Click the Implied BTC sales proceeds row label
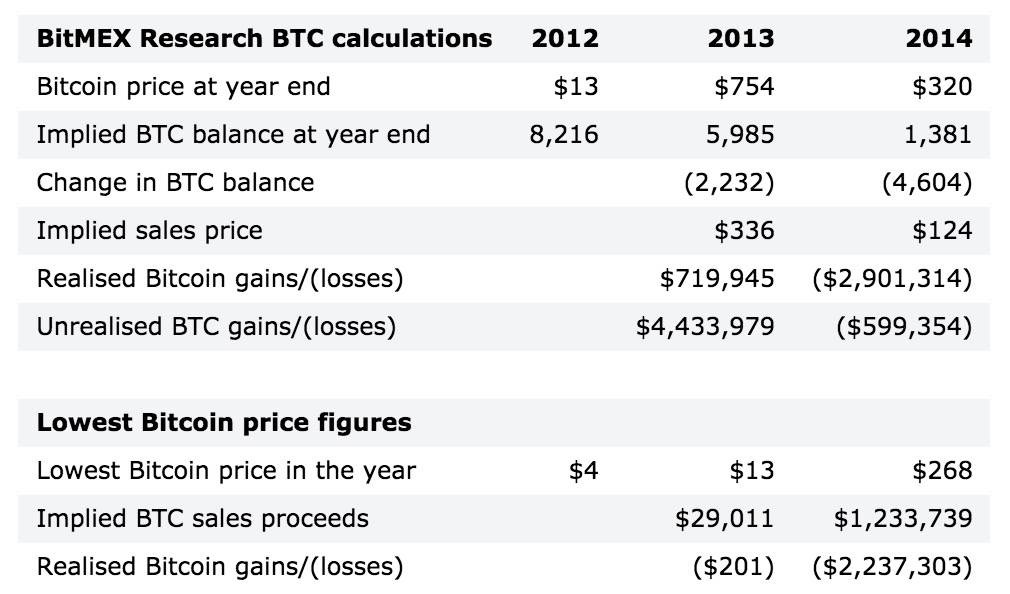Screen dimensions: 1010x594 [203, 519]
